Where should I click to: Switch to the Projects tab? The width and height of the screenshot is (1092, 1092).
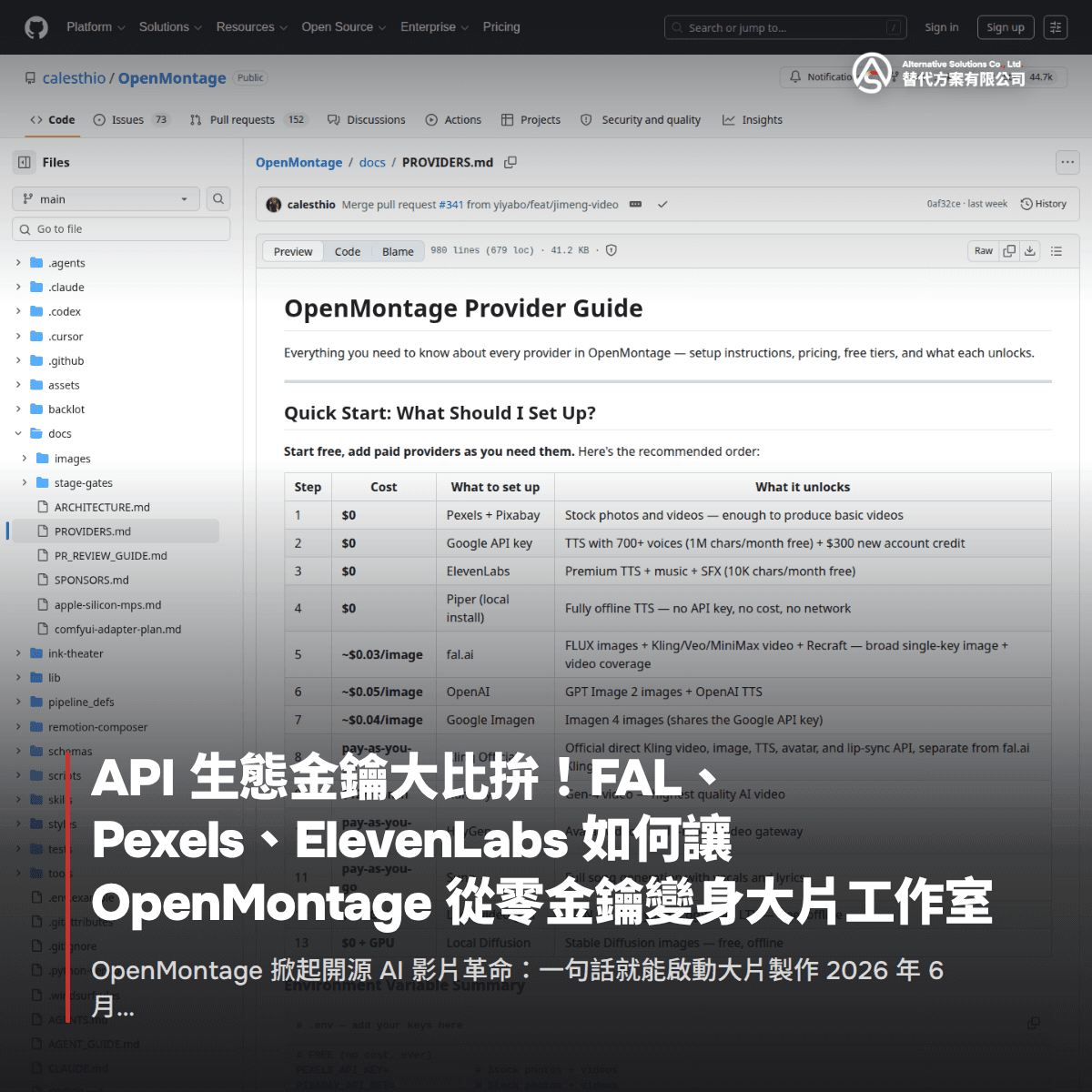[531, 120]
